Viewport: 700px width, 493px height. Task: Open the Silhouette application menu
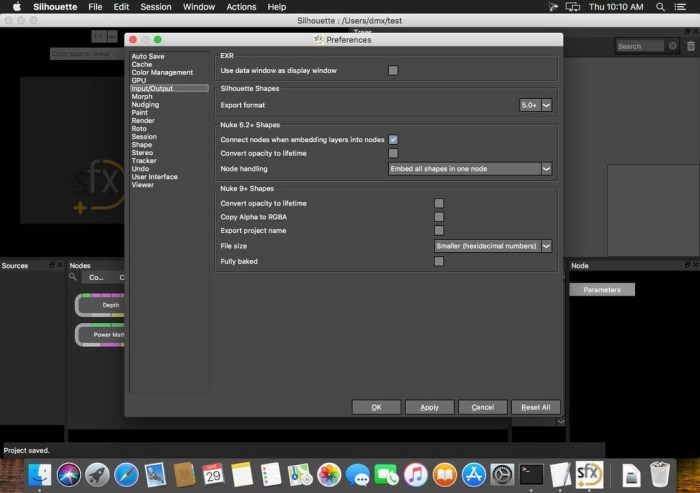(55, 7)
